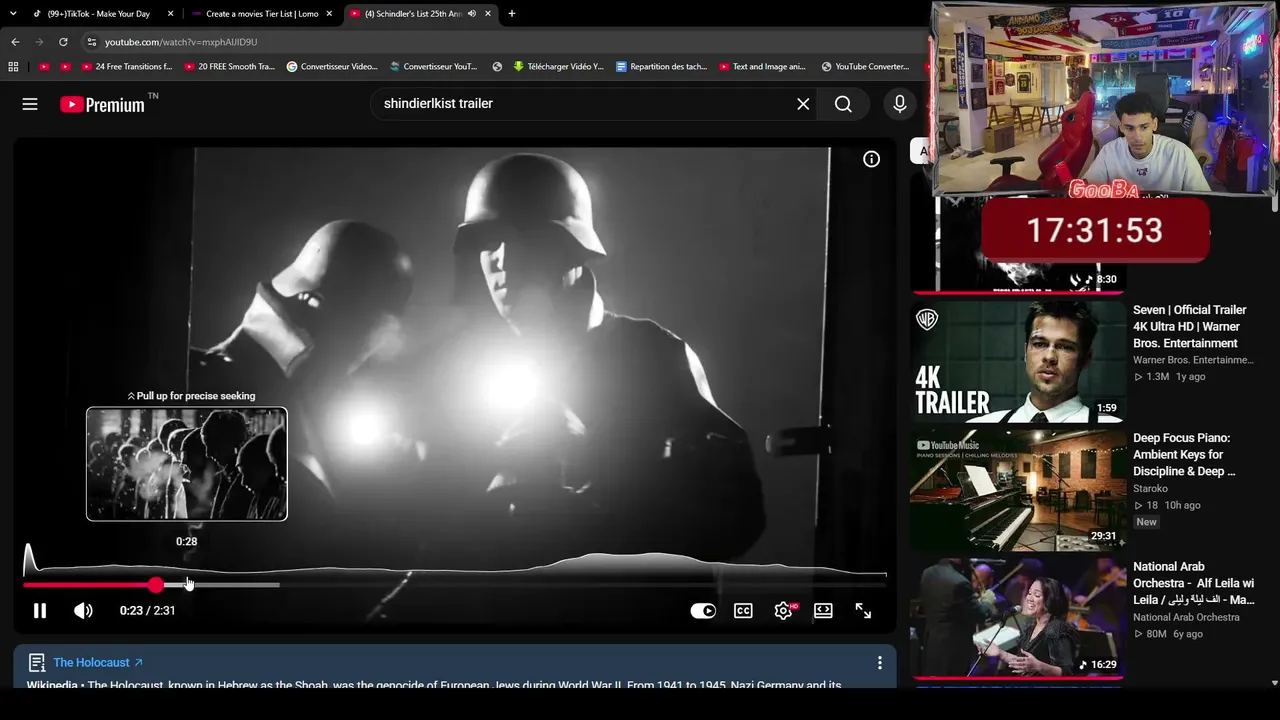Image resolution: width=1280 pixels, height=720 pixels.
Task: Open the 'YouTube Converter' bookmark
Action: (x=865, y=67)
